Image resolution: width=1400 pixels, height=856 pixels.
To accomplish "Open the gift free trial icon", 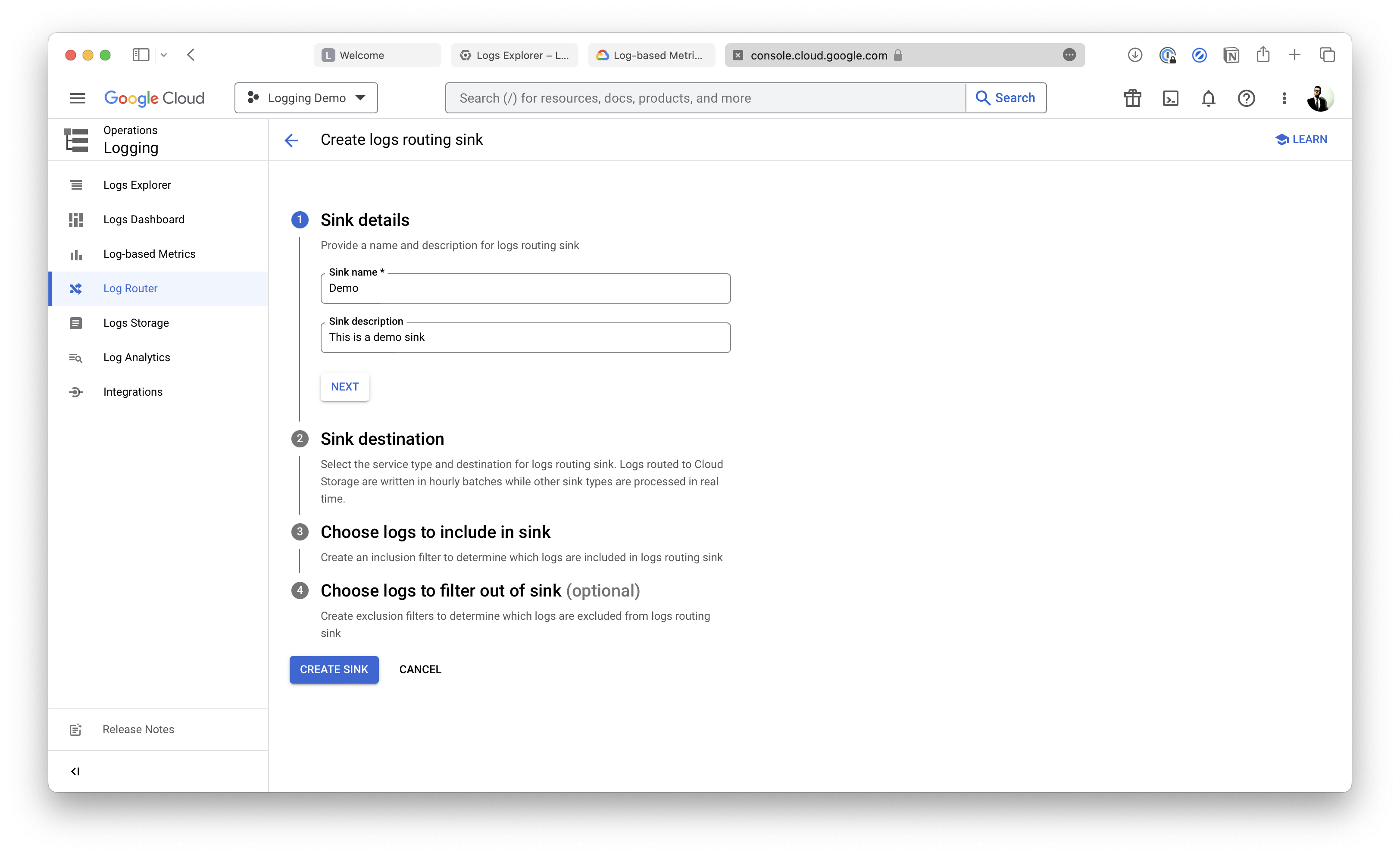I will click(x=1132, y=98).
